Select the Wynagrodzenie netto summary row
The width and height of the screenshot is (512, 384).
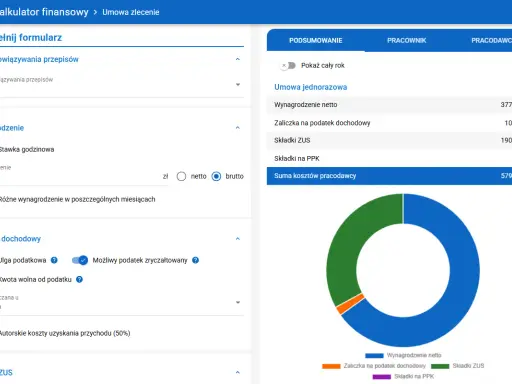(389, 105)
